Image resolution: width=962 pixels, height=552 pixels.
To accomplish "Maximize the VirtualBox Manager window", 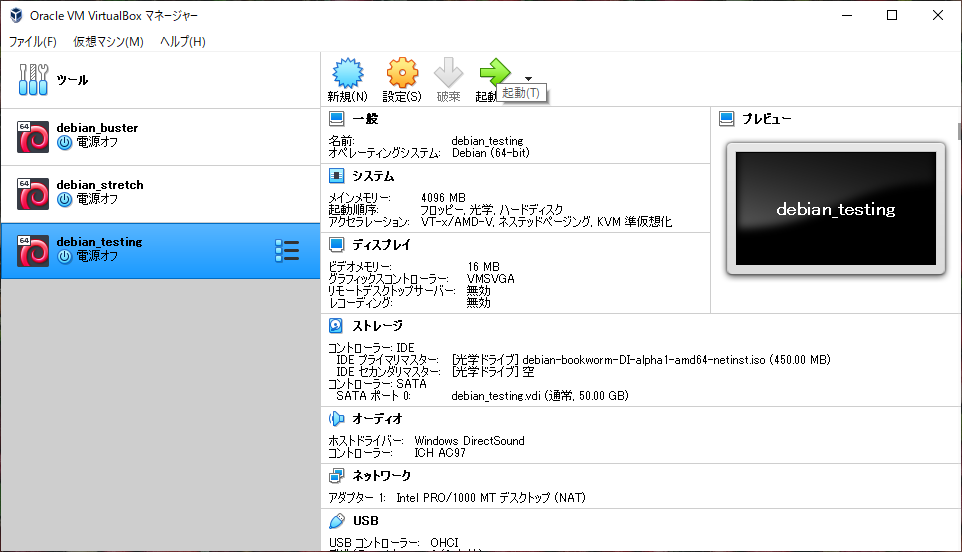I will [892, 15].
